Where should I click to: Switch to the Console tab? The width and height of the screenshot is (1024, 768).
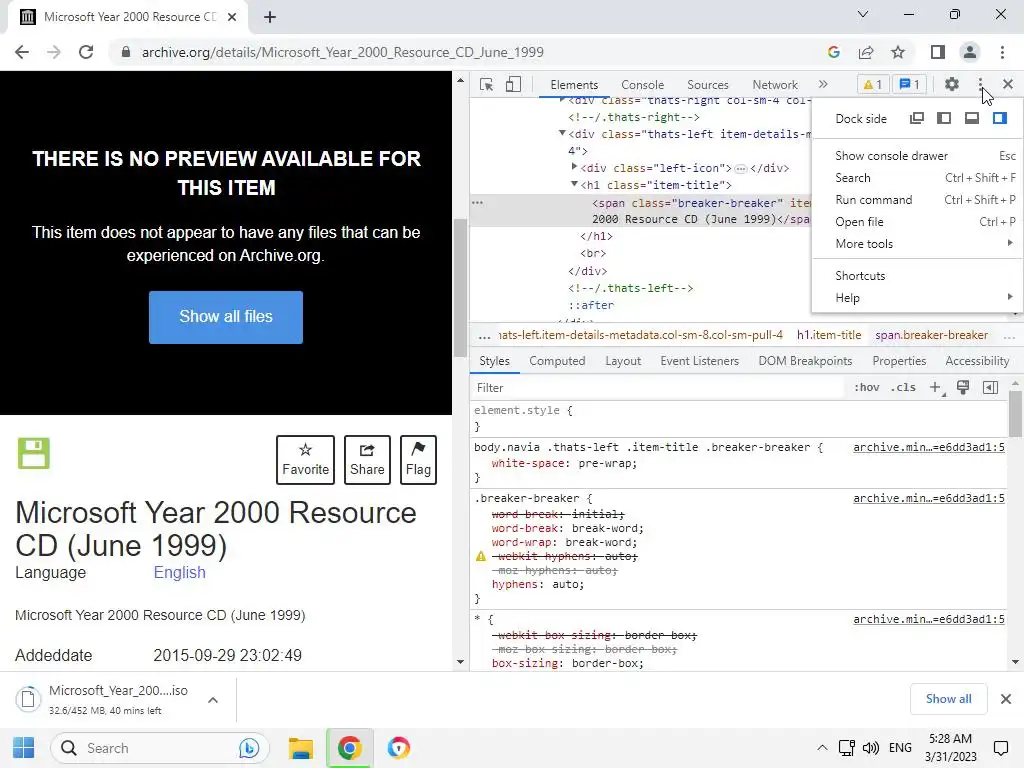[x=643, y=85]
